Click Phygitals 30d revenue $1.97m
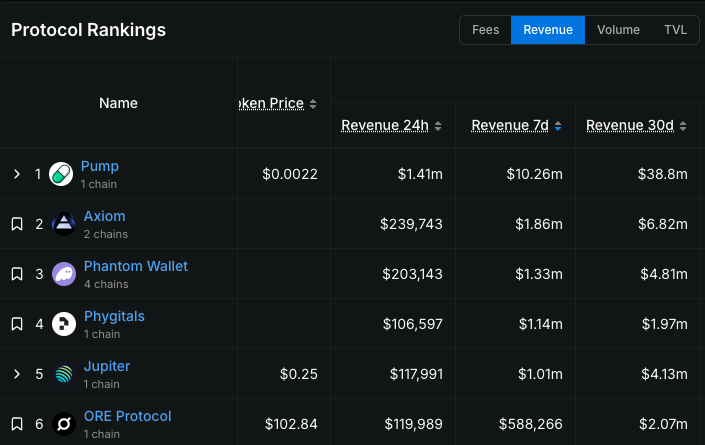 coord(665,324)
